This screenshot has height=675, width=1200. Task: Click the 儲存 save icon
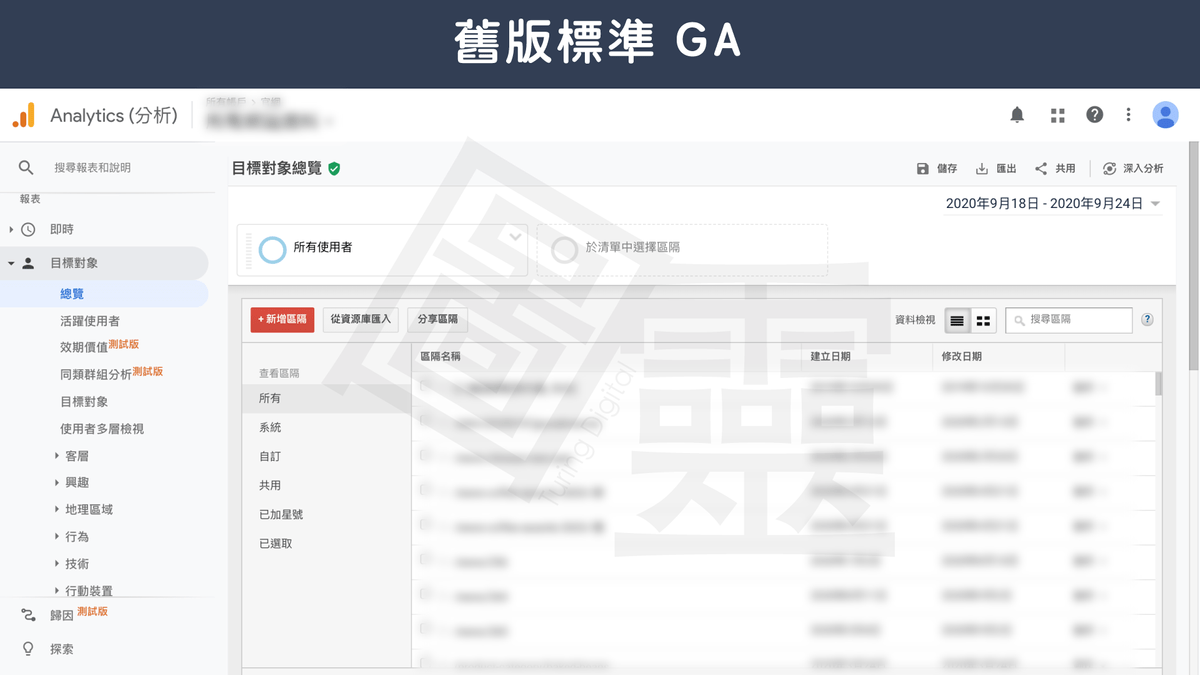[922, 169]
